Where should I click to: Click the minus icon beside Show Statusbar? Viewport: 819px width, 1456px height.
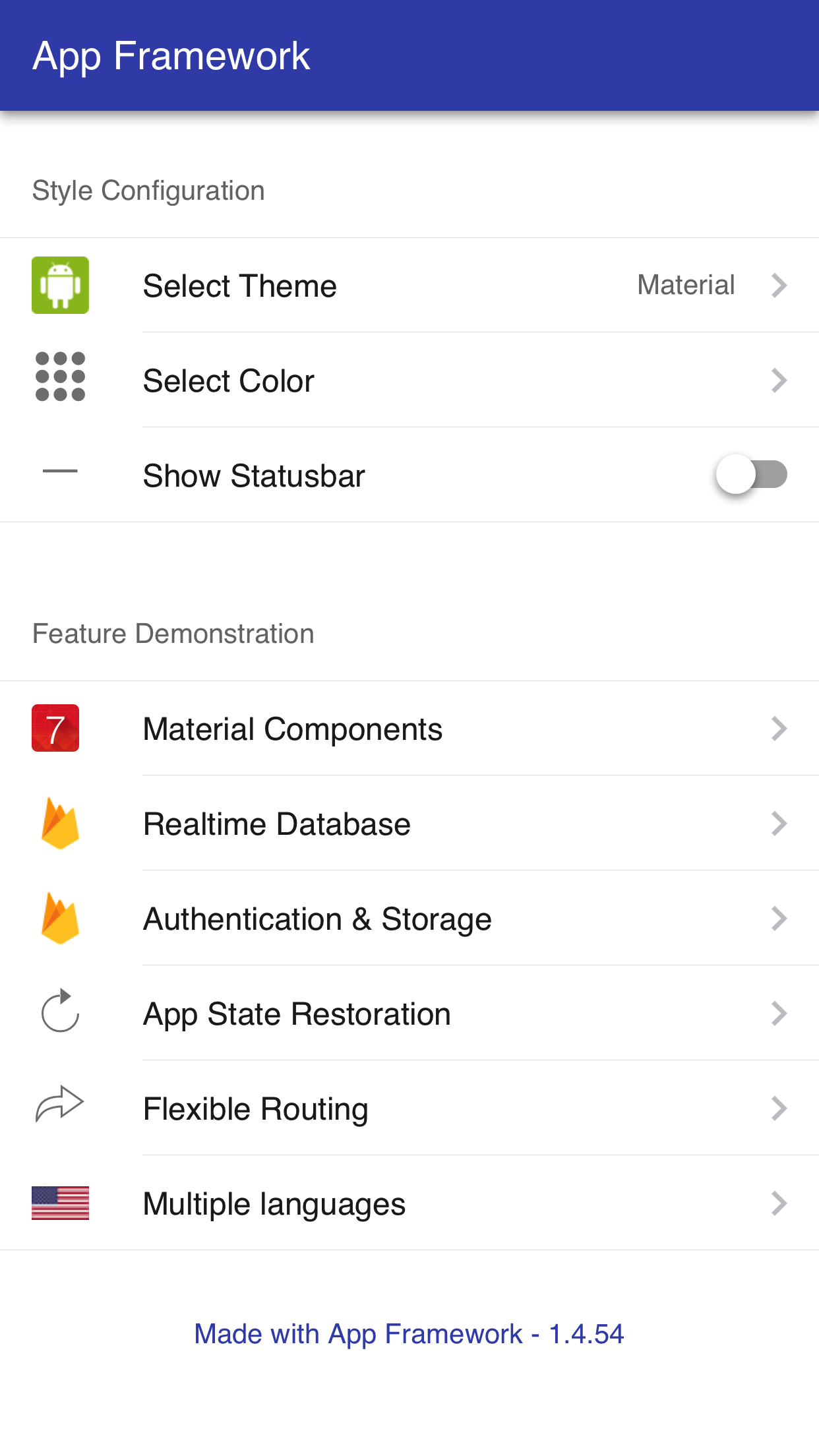tap(60, 471)
